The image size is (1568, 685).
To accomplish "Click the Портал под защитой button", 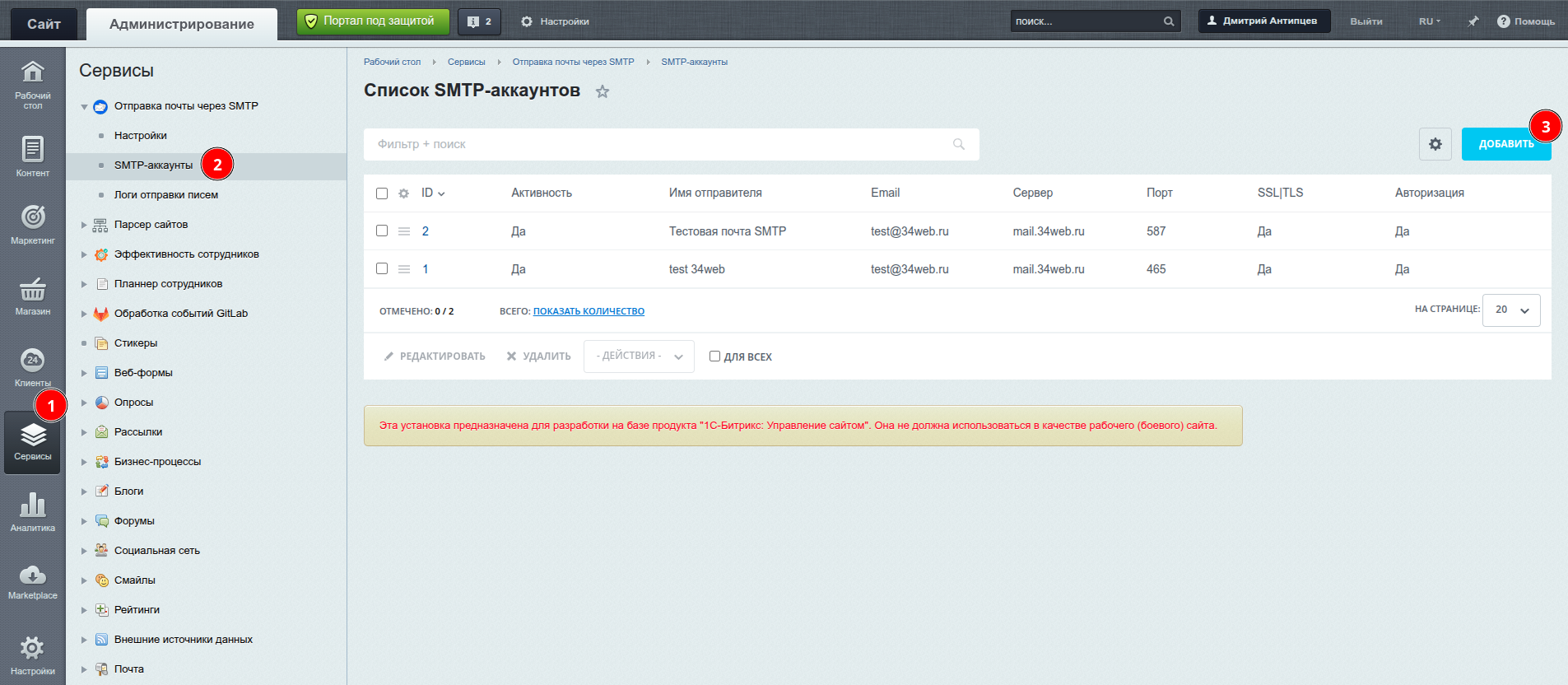I will click(x=373, y=21).
